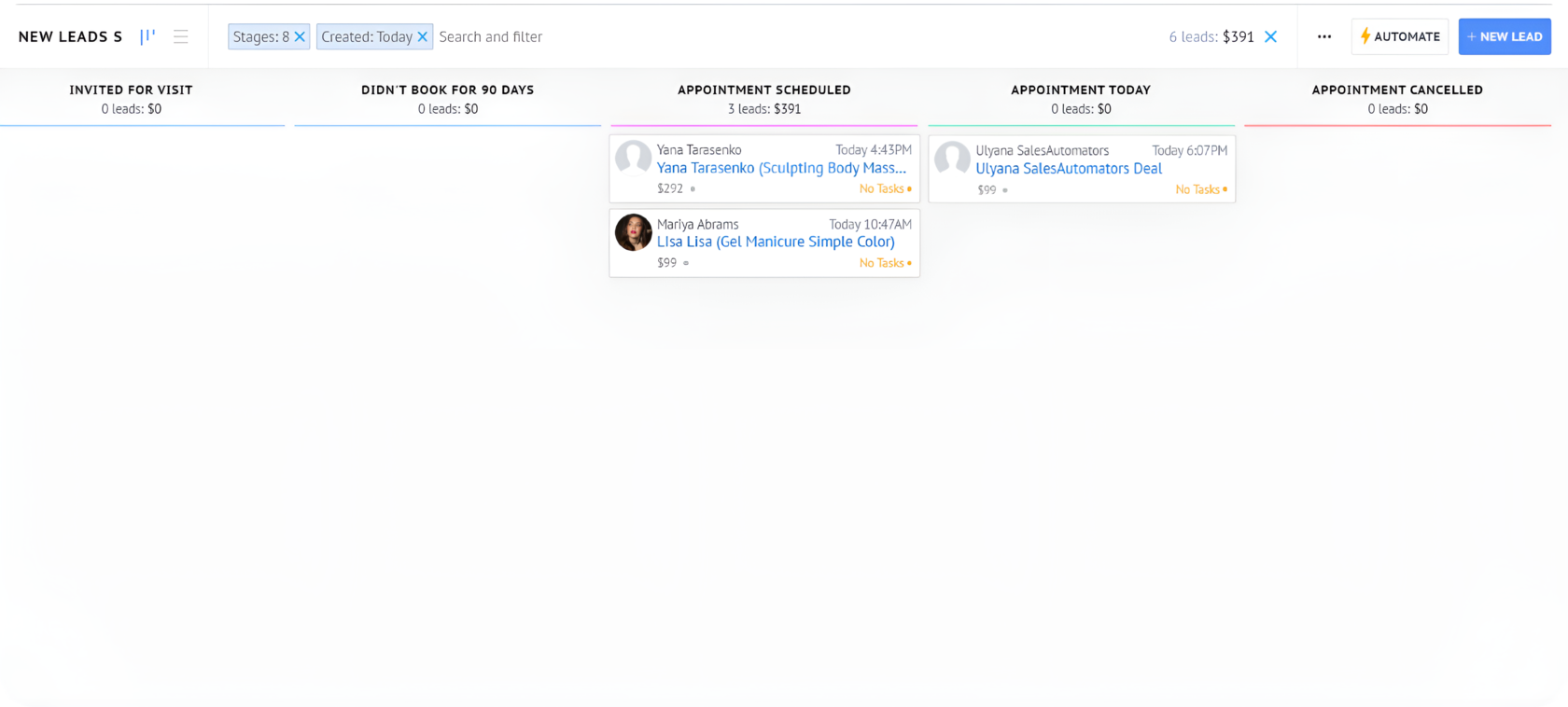Viewport: 1568px width, 707px height.
Task: Click No Tasks on Ulyana's deal card
Action: 1198,189
